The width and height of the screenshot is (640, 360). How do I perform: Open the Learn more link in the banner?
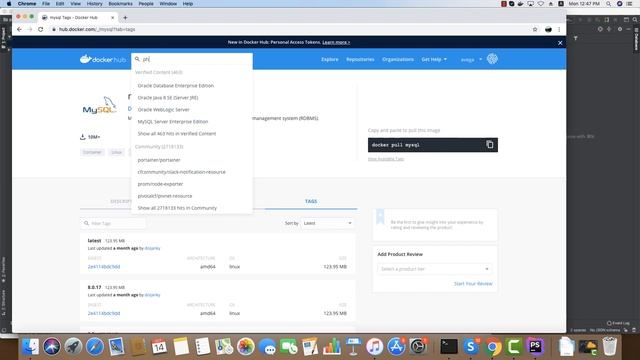(x=336, y=42)
